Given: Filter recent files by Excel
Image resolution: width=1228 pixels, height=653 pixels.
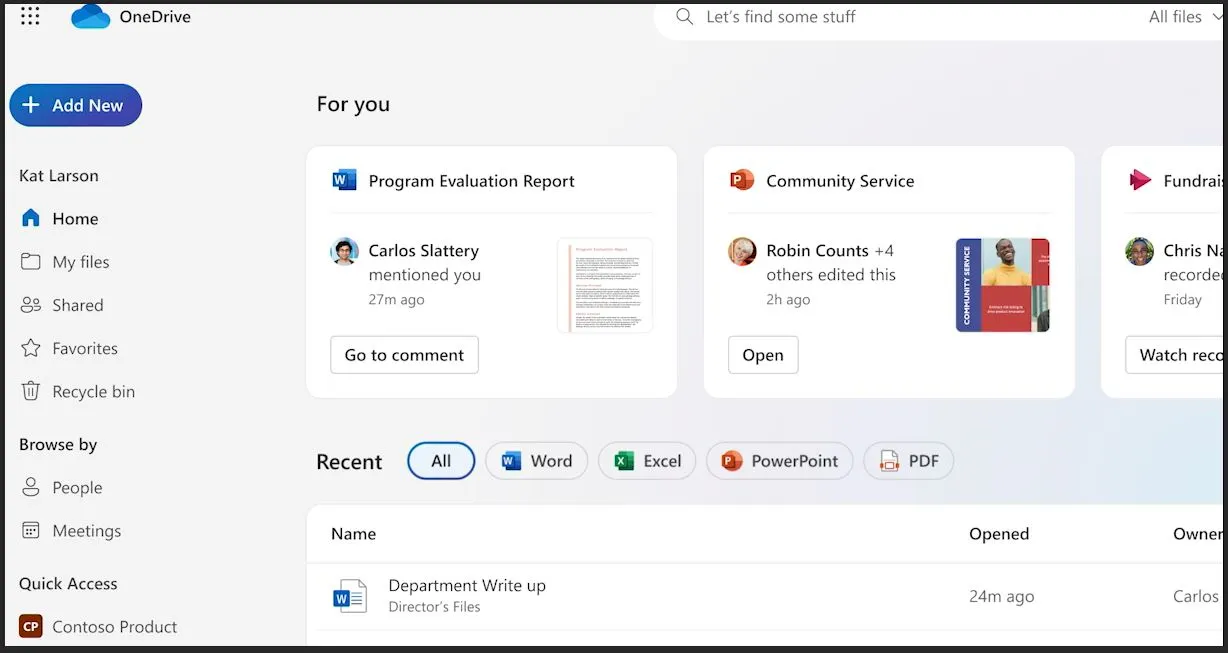Looking at the screenshot, I should tap(647, 461).
